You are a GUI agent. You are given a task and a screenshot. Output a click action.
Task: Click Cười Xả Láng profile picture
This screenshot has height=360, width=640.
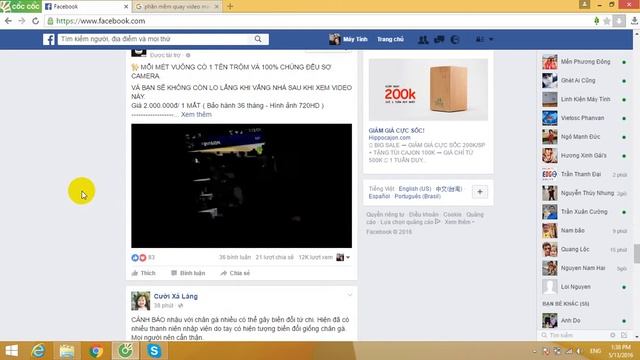tap(140, 301)
